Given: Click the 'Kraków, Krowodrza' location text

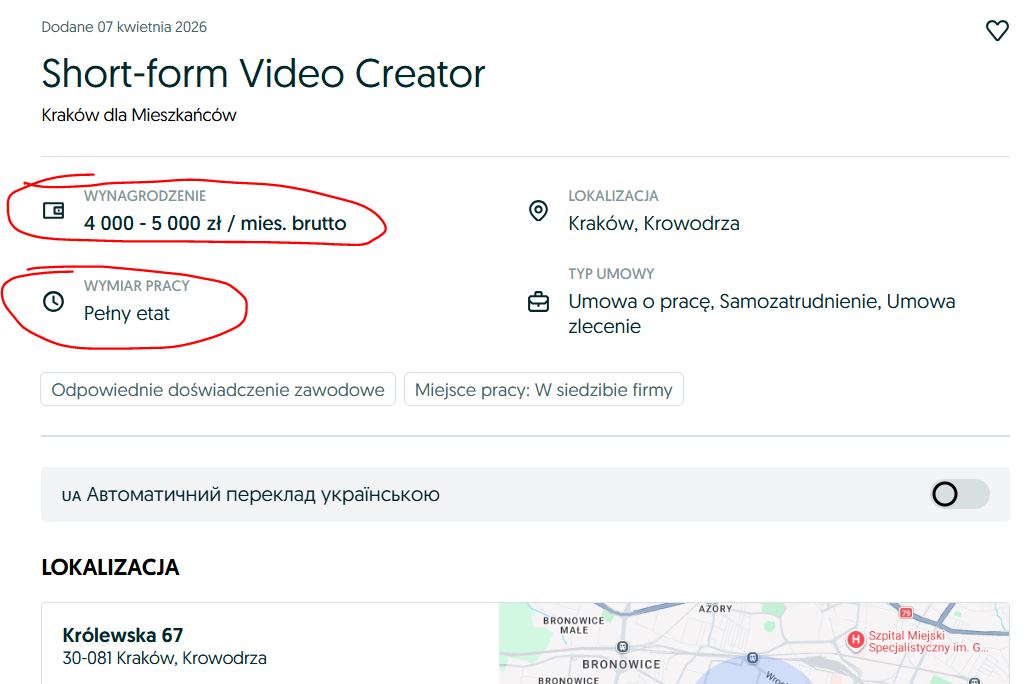Looking at the screenshot, I should pyautogui.click(x=654, y=223).
